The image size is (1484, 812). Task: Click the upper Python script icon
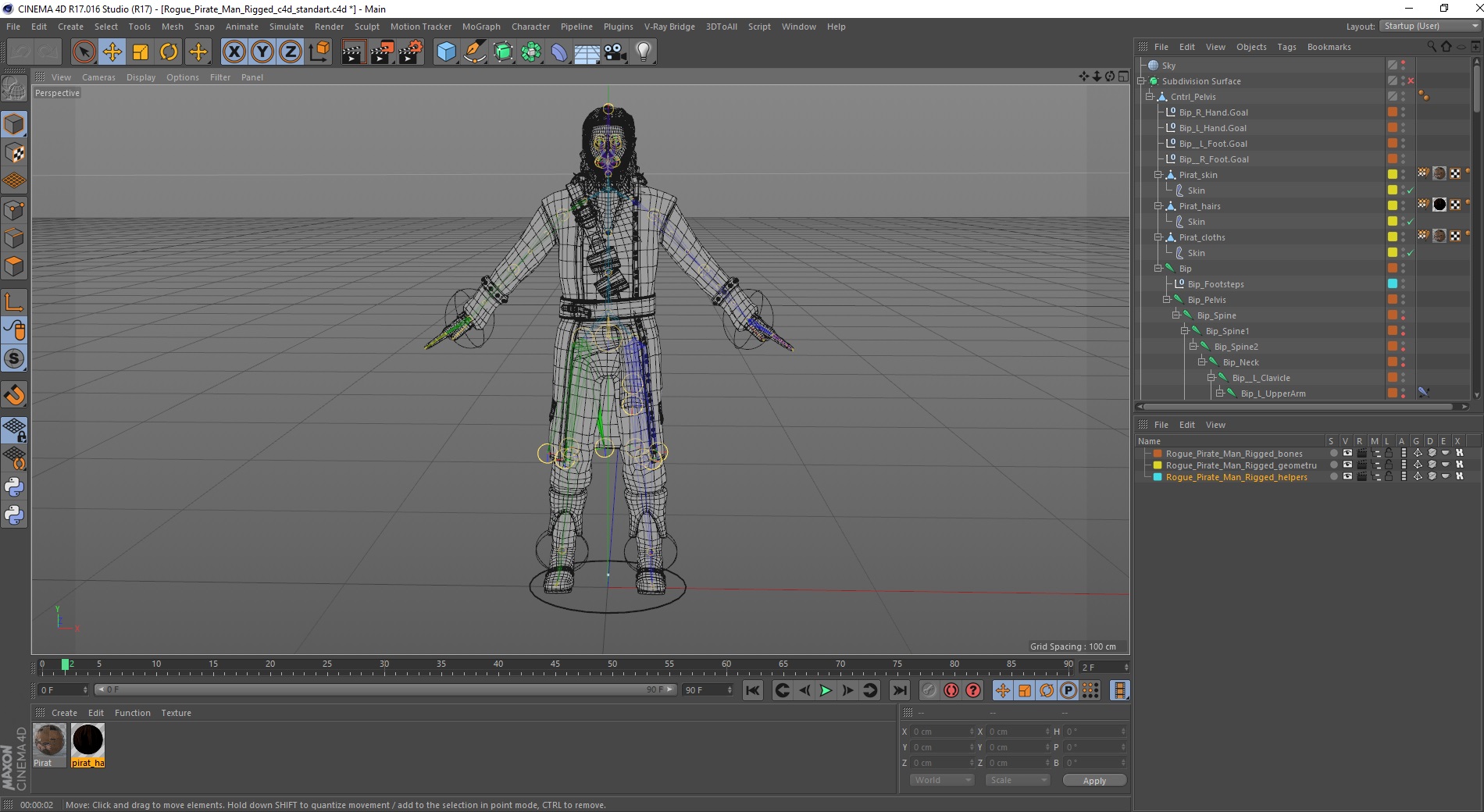click(x=14, y=487)
